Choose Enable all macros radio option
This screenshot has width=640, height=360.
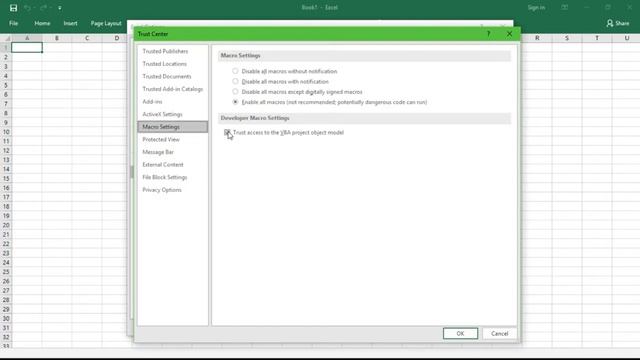[235, 102]
